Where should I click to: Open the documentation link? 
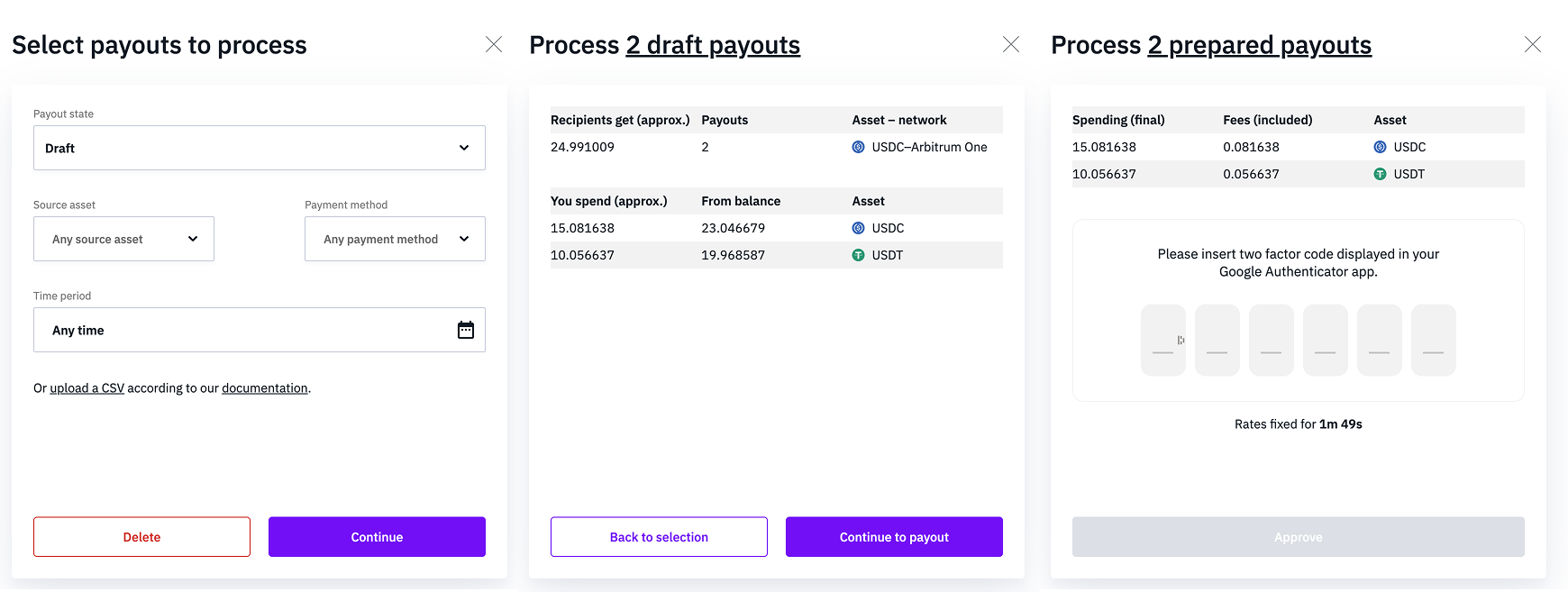(x=265, y=388)
